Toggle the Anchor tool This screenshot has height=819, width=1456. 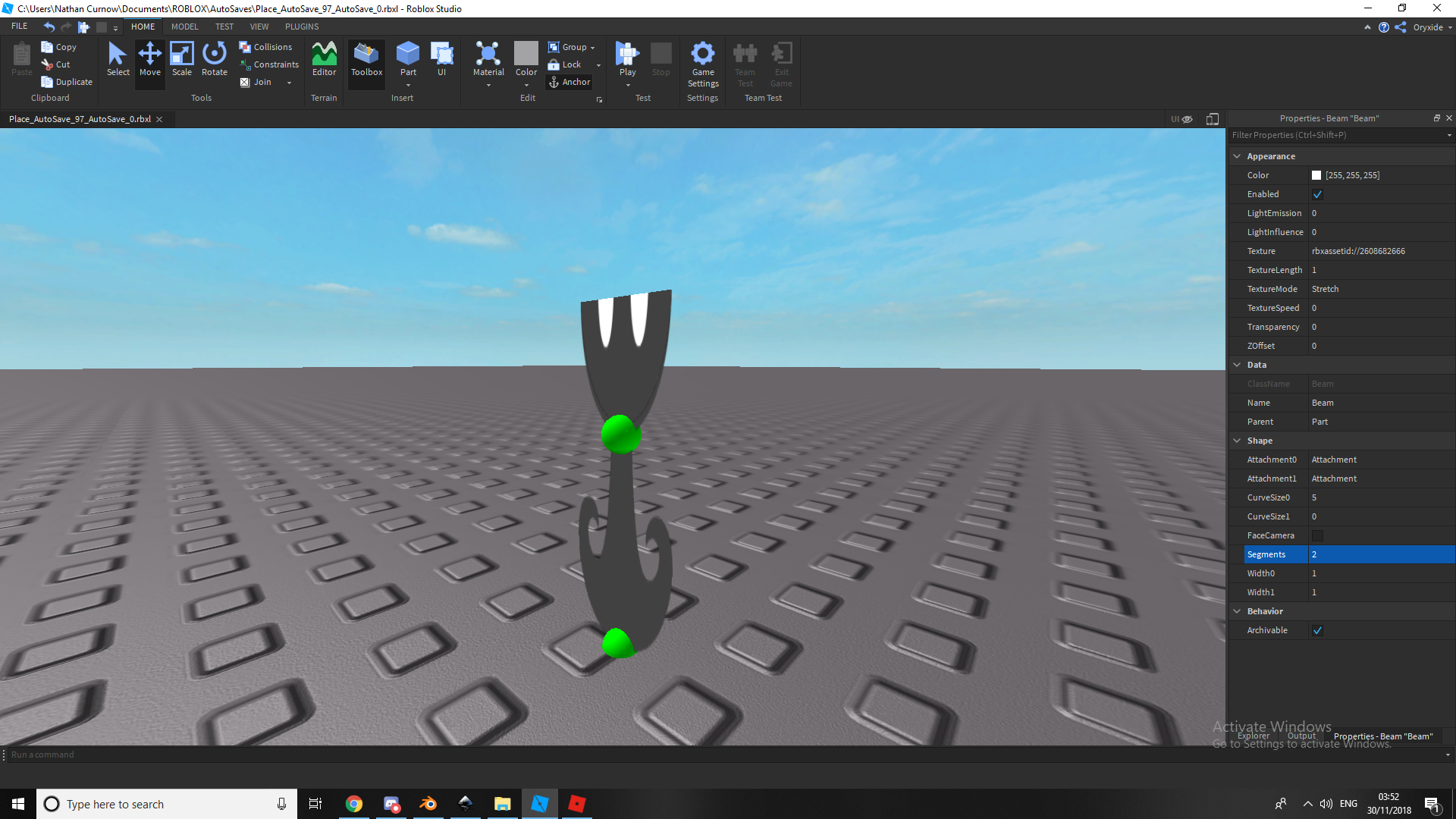coord(570,82)
